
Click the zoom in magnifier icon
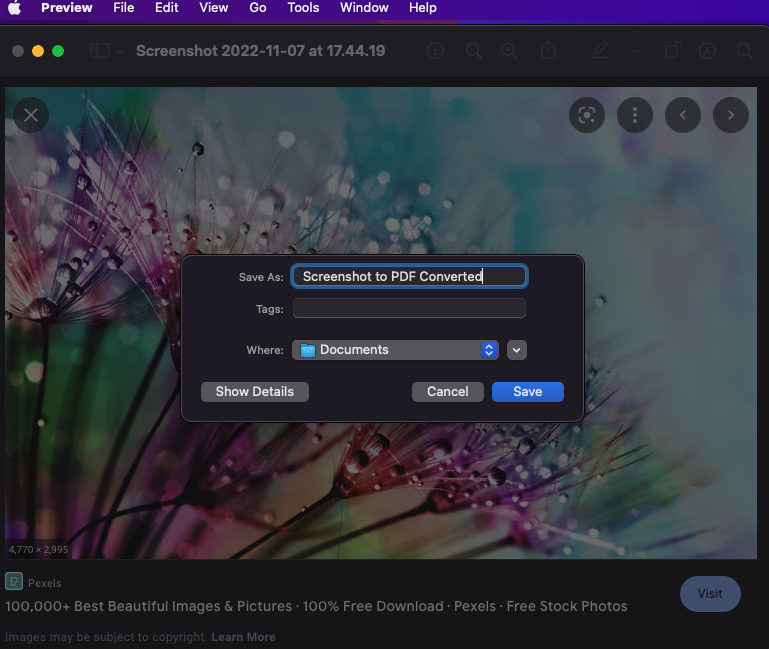tap(509, 51)
